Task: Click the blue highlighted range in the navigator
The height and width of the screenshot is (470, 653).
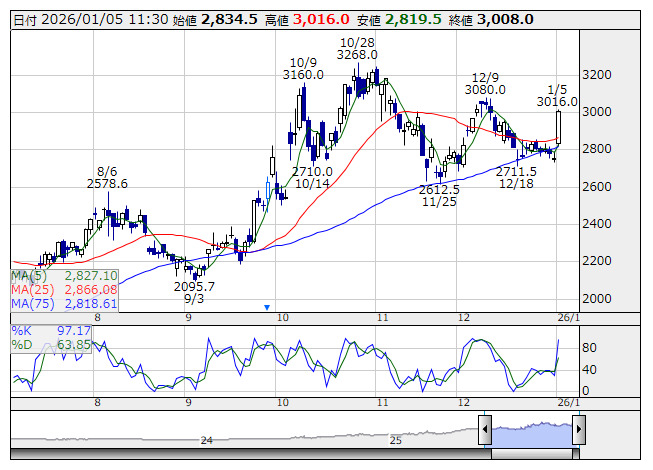Action: [531, 430]
